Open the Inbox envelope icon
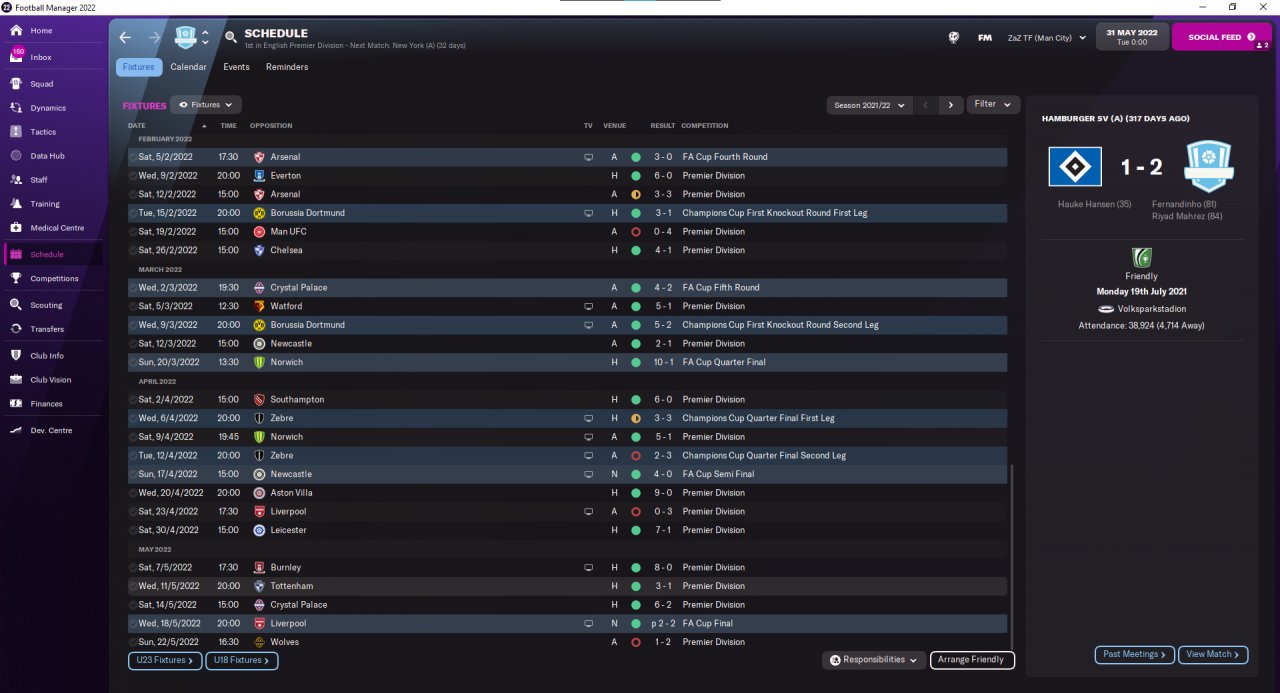The image size is (1280, 693). point(16,57)
